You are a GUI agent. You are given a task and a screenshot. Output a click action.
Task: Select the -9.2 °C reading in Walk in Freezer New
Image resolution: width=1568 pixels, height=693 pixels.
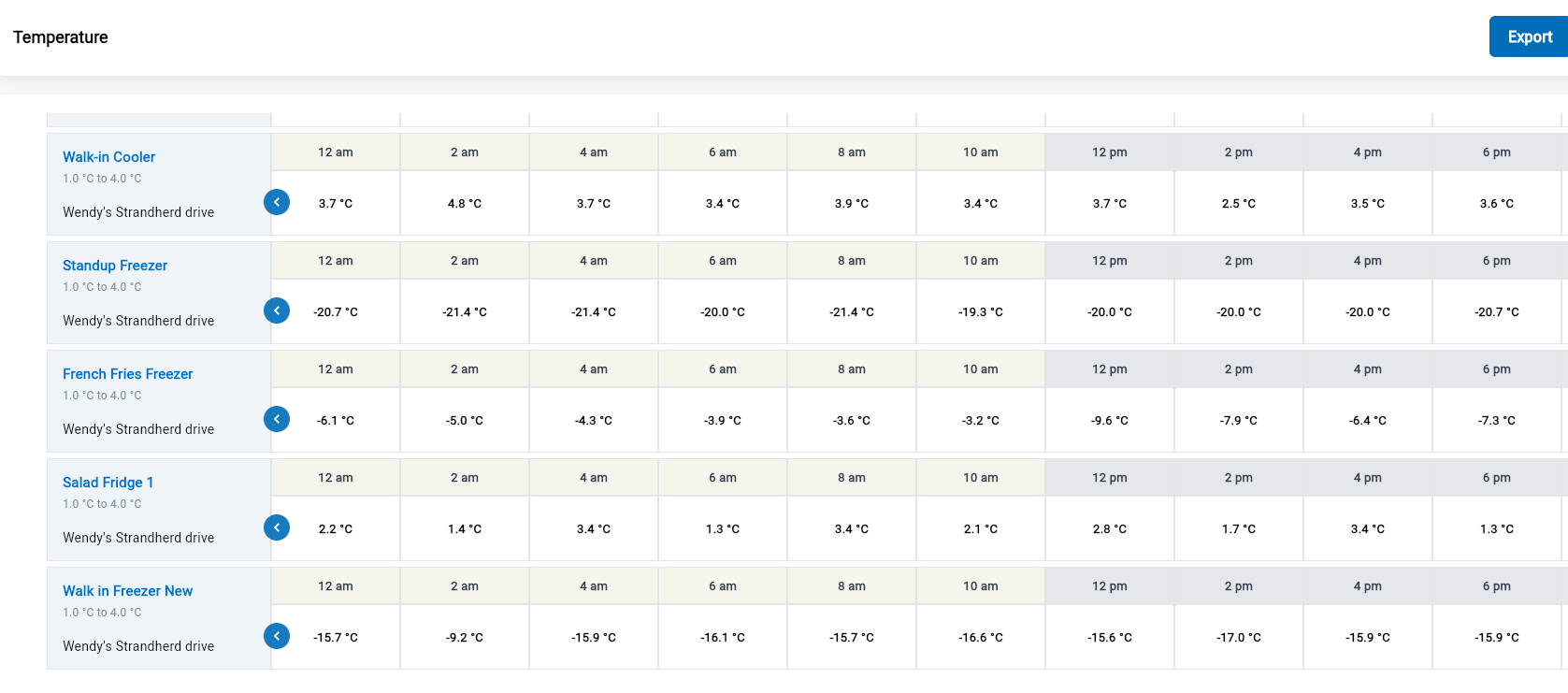(465, 637)
